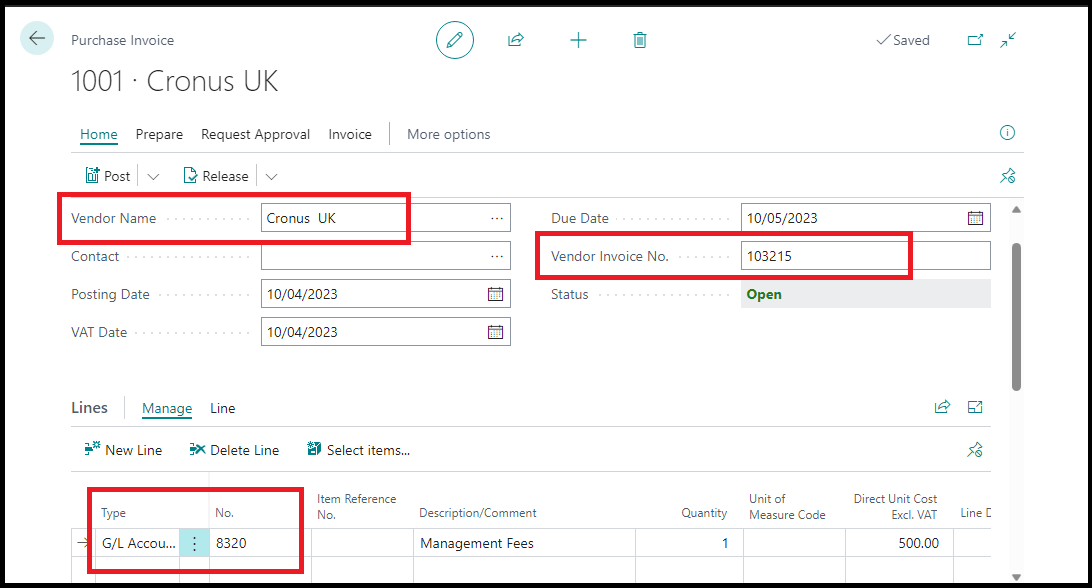Click the vertical scrollbar thumb
Image resolution: width=1092 pixels, height=588 pixels.
tap(1016, 315)
